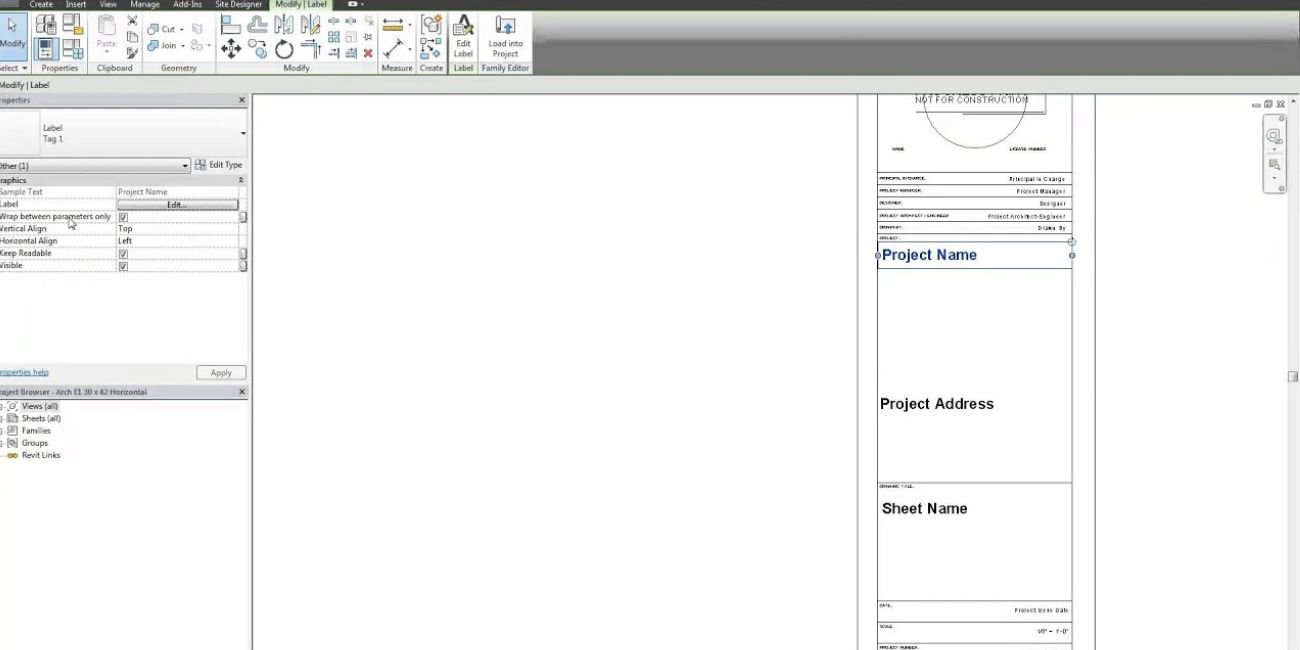Open the Other (1) type selector dropdown
Image resolution: width=1300 pixels, height=650 pixels.
[x=184, y=165]
